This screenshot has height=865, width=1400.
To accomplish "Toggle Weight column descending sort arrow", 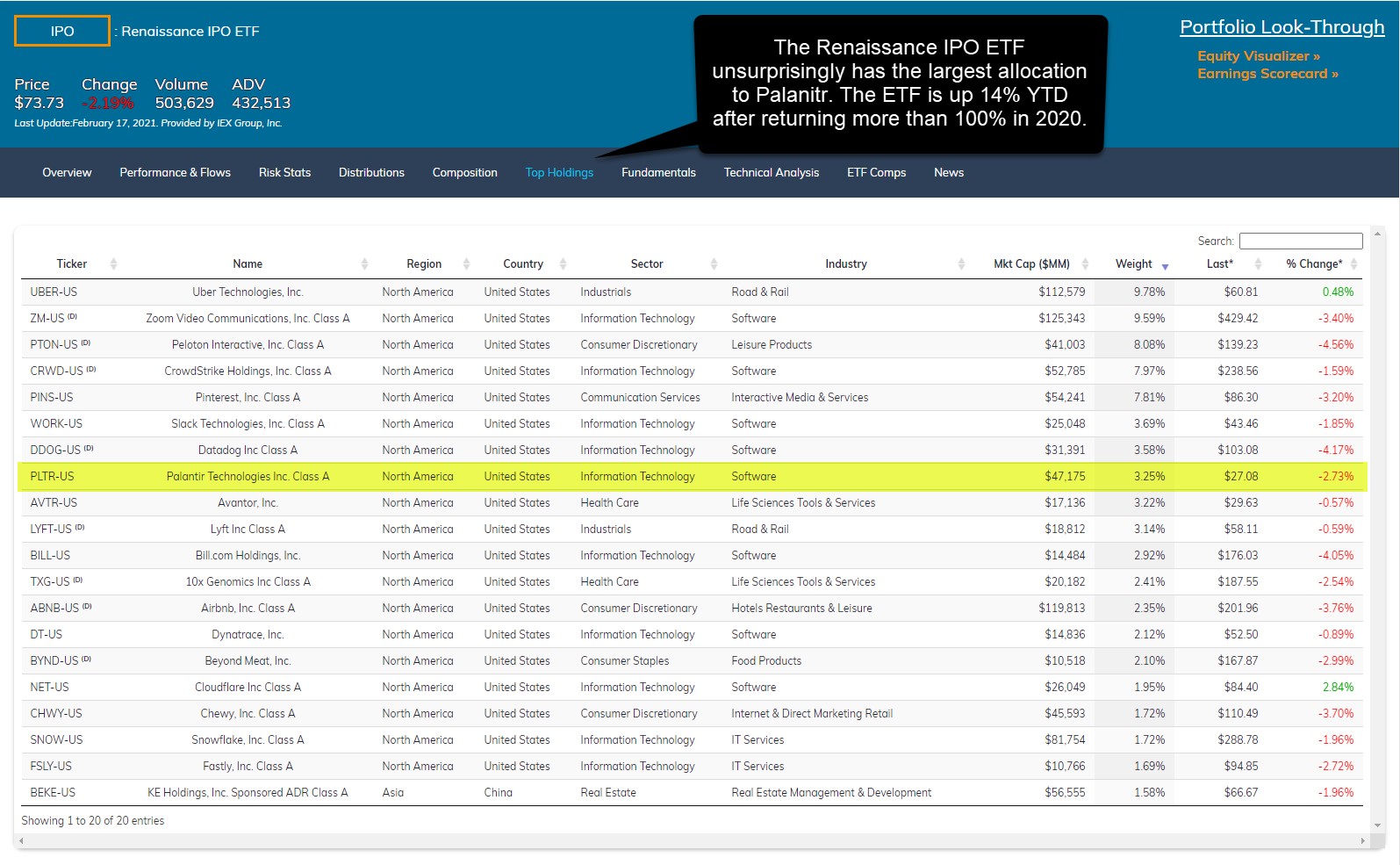I will click(x=1165, y=266).
